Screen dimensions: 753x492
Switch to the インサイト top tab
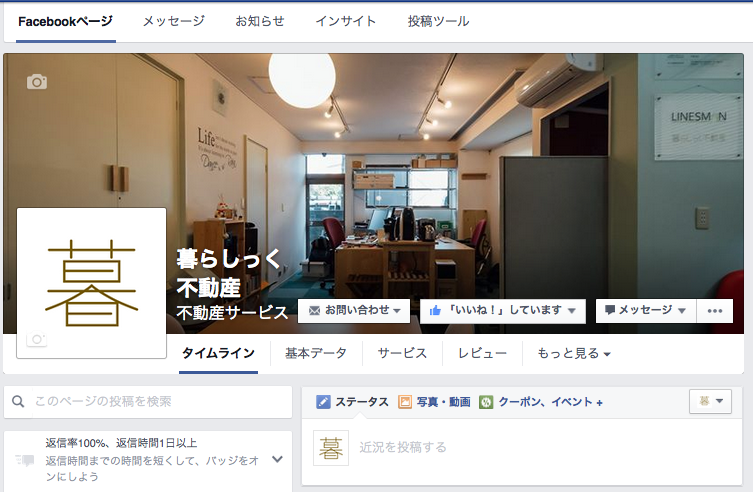pyautogui.click(x=345, y=21)
